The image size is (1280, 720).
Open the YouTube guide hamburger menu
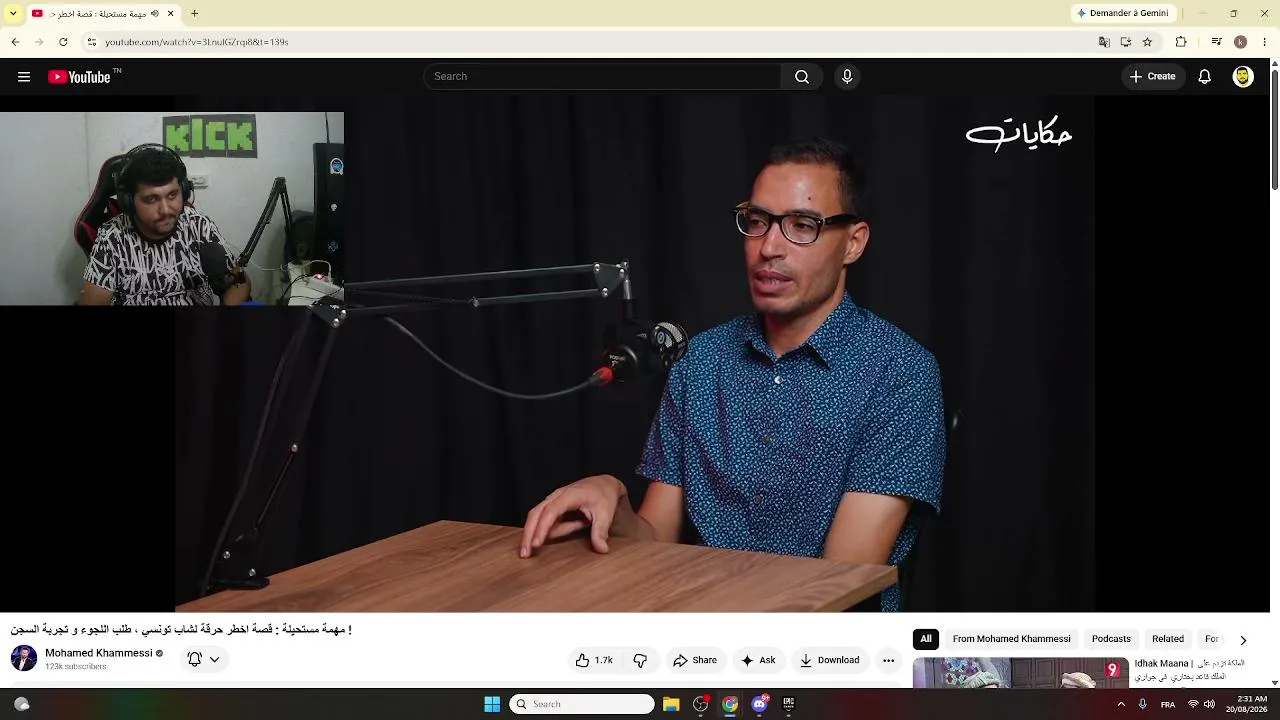pyautogui.click(x=24, y=77)
